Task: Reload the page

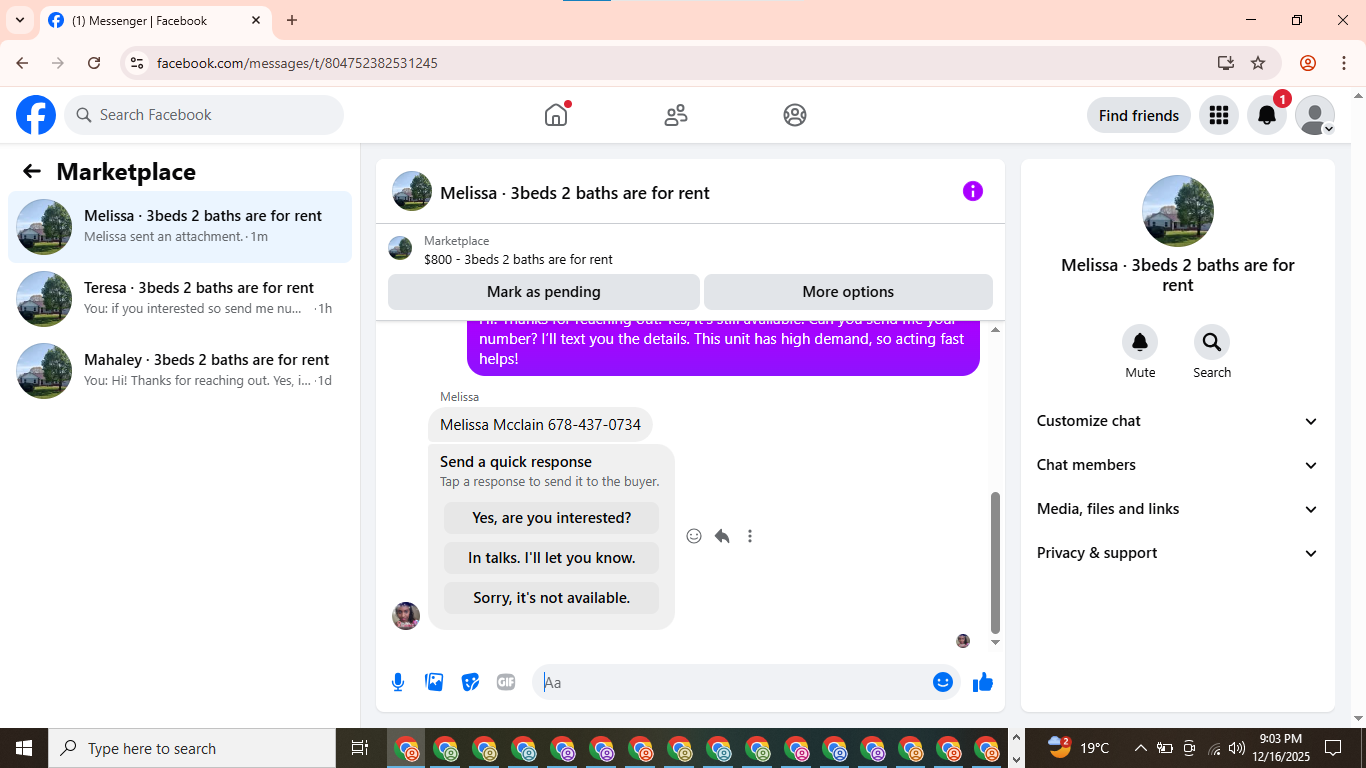Action: pyautogui.click(x=94, y=63)
